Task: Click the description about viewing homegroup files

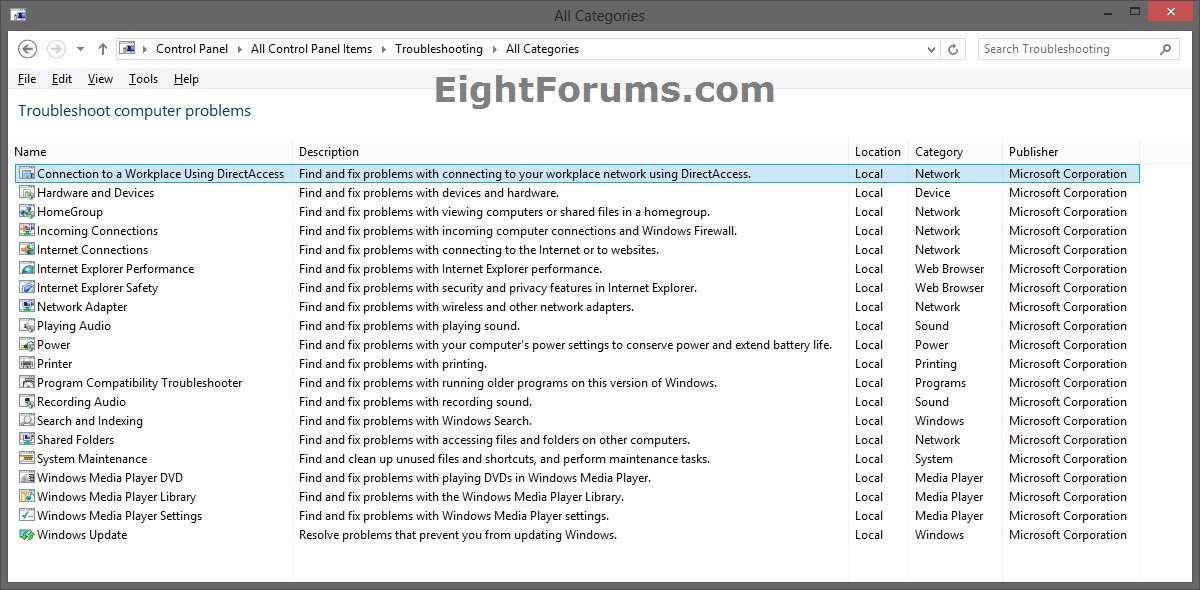Action: (x=504, y=212)
